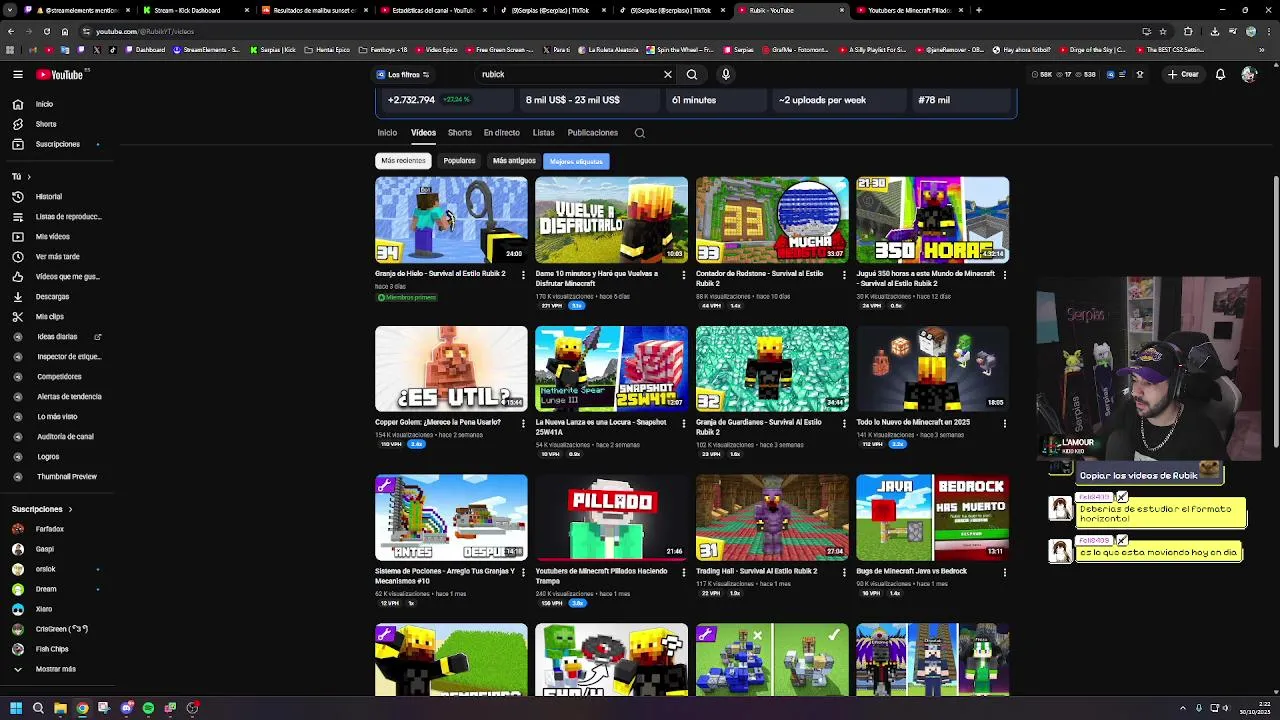The width and height of the screenshot is (1280, 720).
Task: Open PILLADO video thumbnail
Action: pyautogui.click(x=611, y=517)
